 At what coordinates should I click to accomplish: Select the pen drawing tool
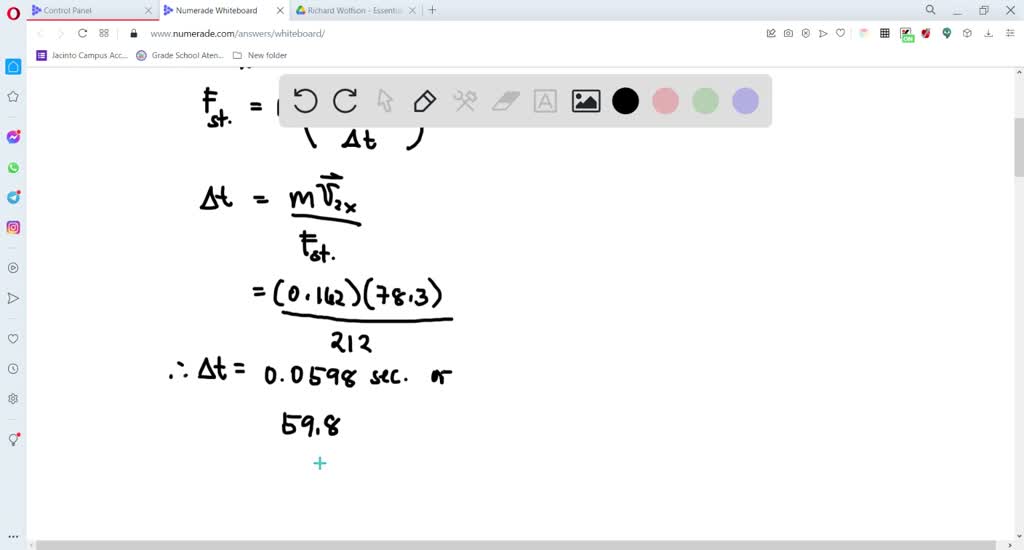tap(425, 101)
